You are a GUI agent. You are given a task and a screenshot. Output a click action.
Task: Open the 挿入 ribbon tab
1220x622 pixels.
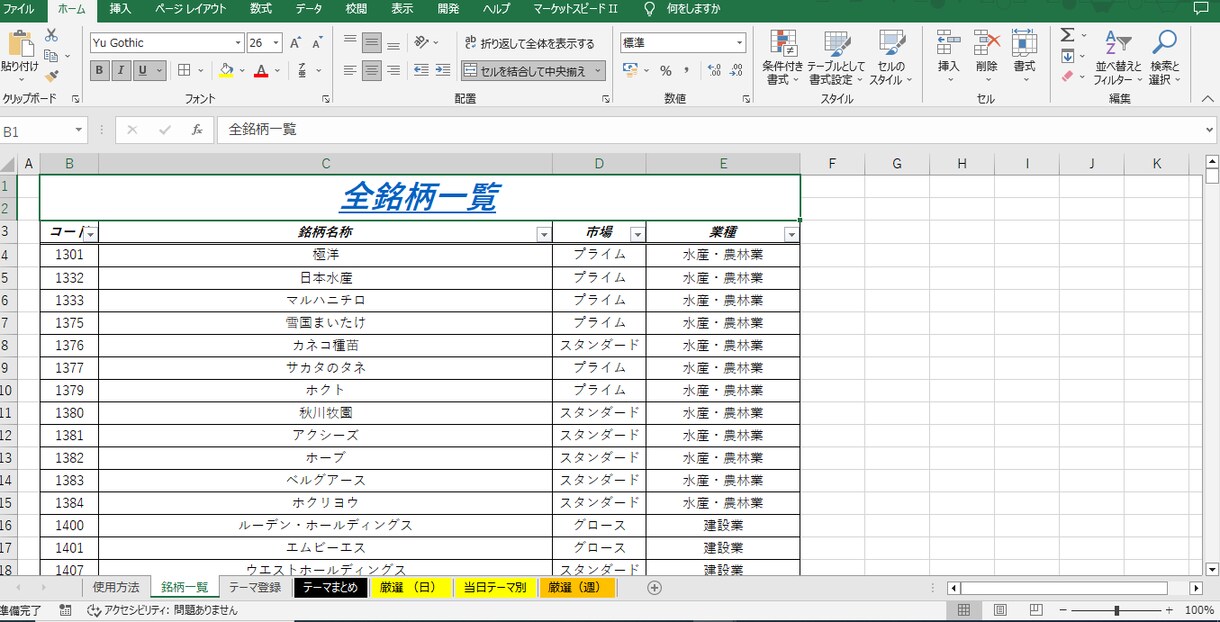[x=120, y=9]
